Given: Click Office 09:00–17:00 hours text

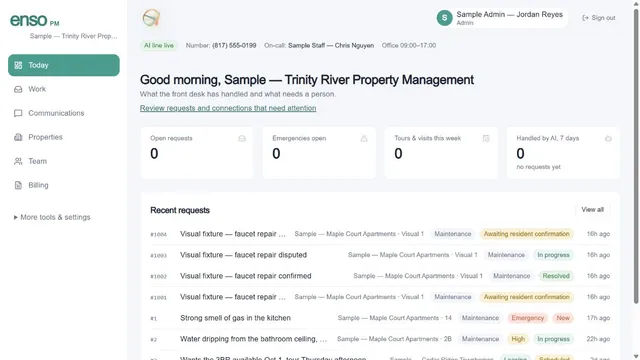Looking at the screenshot, I should pyautogui.click(x=409, y=45).
